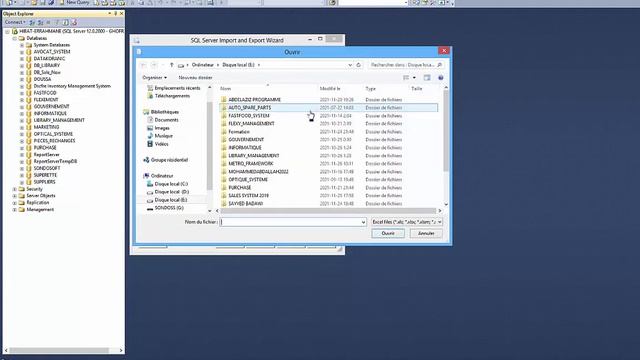
Task: Click the Ordinateur icon in navigation pane
Action: (x=146, y=176)
